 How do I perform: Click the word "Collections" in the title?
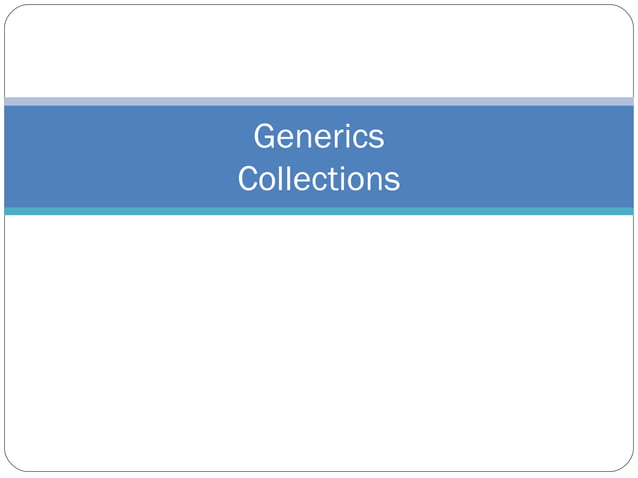(319, 179)
